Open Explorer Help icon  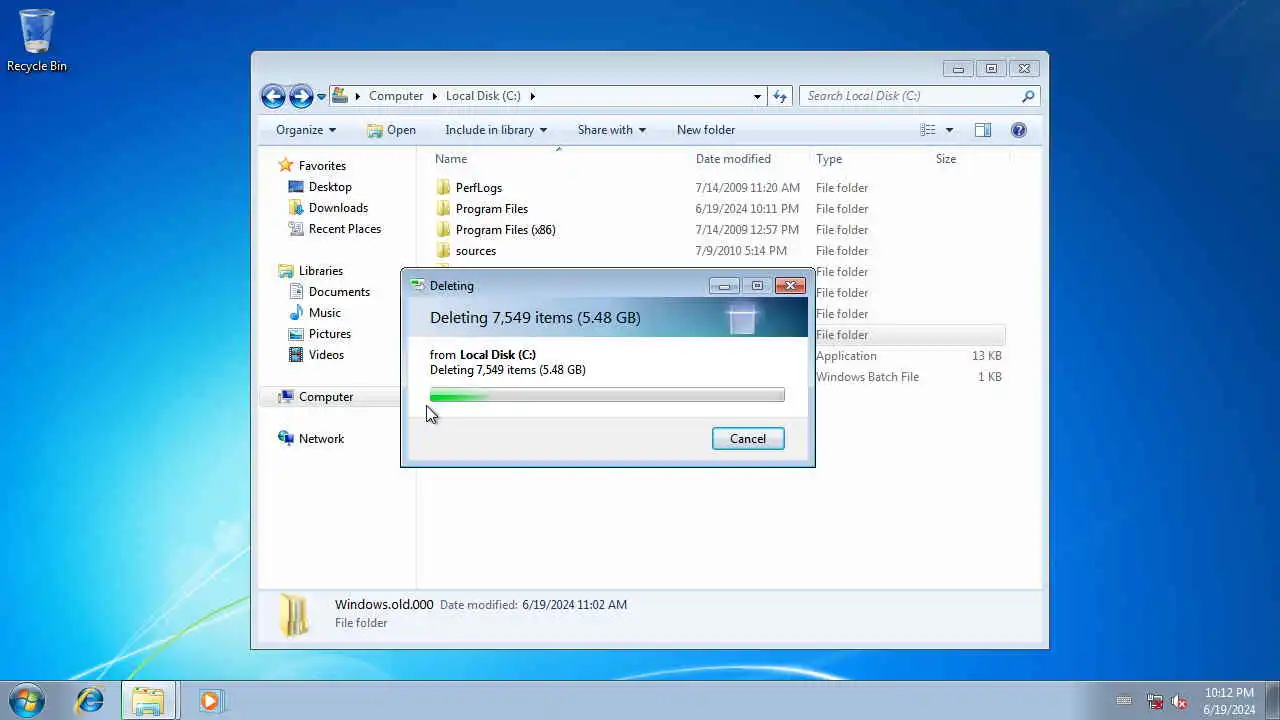tap(1019, 130)
